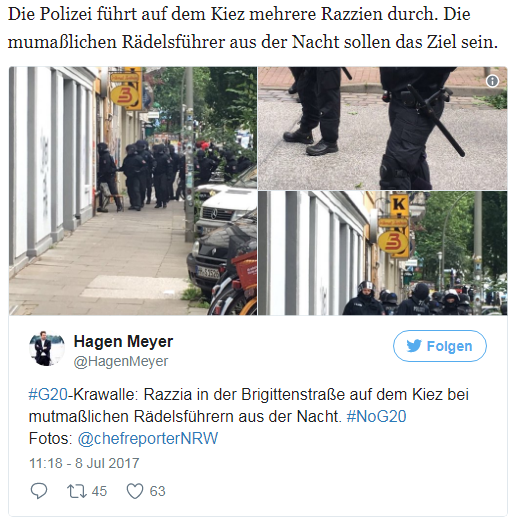Open the @HagenMeyer handle link
518x521 pixels.
pyautogui.click(x=121, y=361)
